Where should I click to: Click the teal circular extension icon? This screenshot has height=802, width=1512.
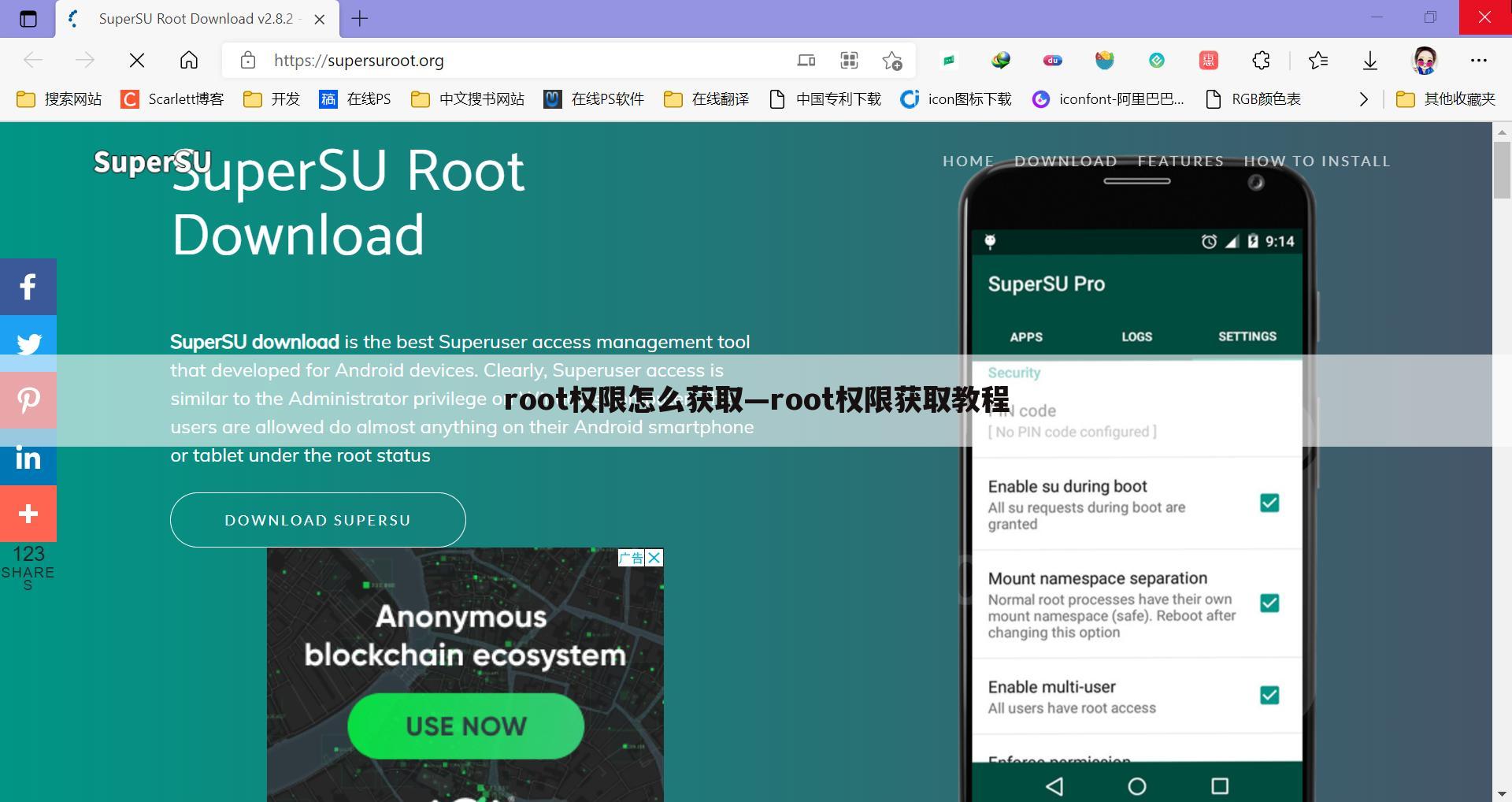pyautogui.click(x=1157, y=60)
